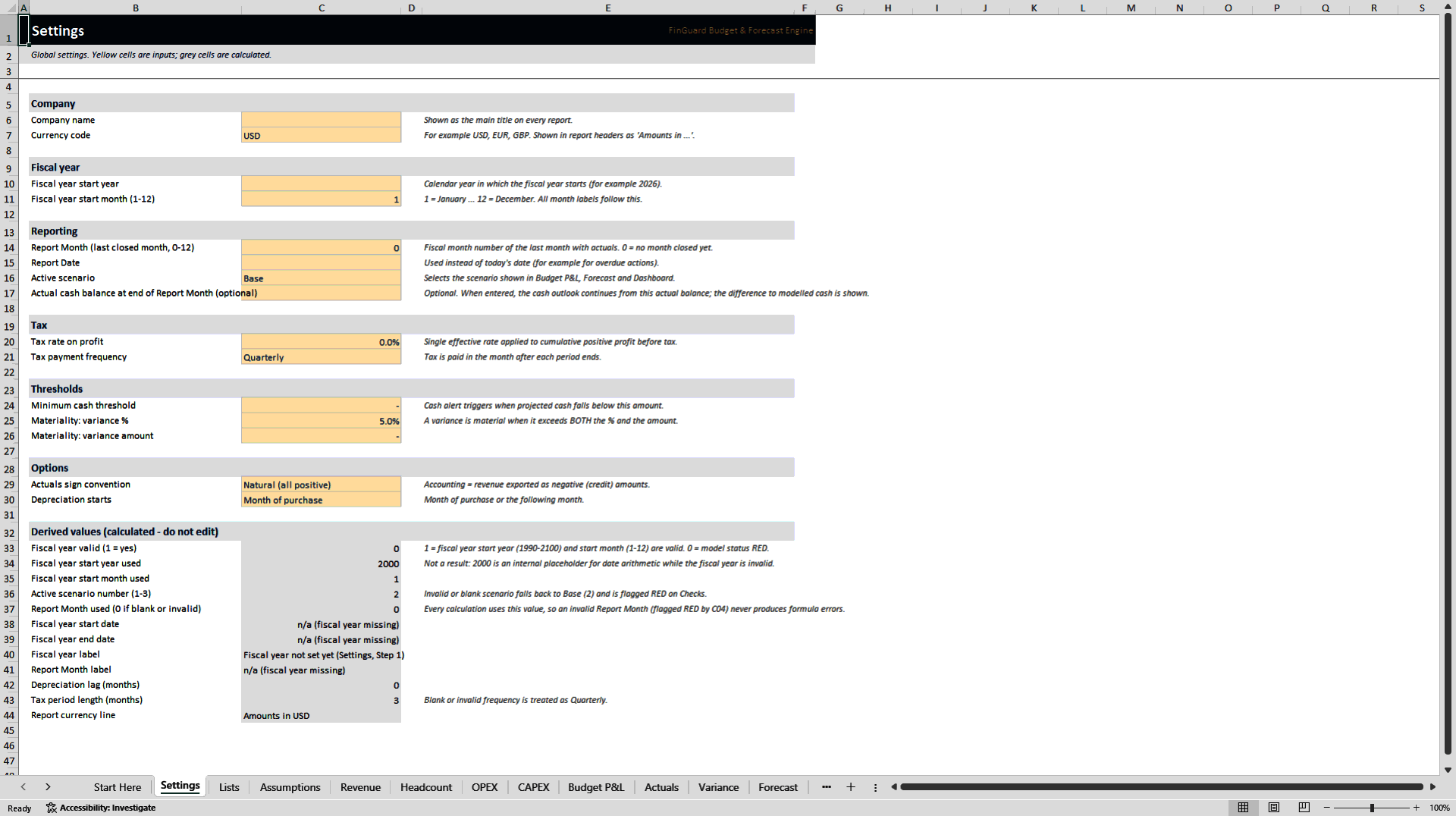Open the Variance sheet tab
Screen dimensions: 1456x816
(718, 787)
